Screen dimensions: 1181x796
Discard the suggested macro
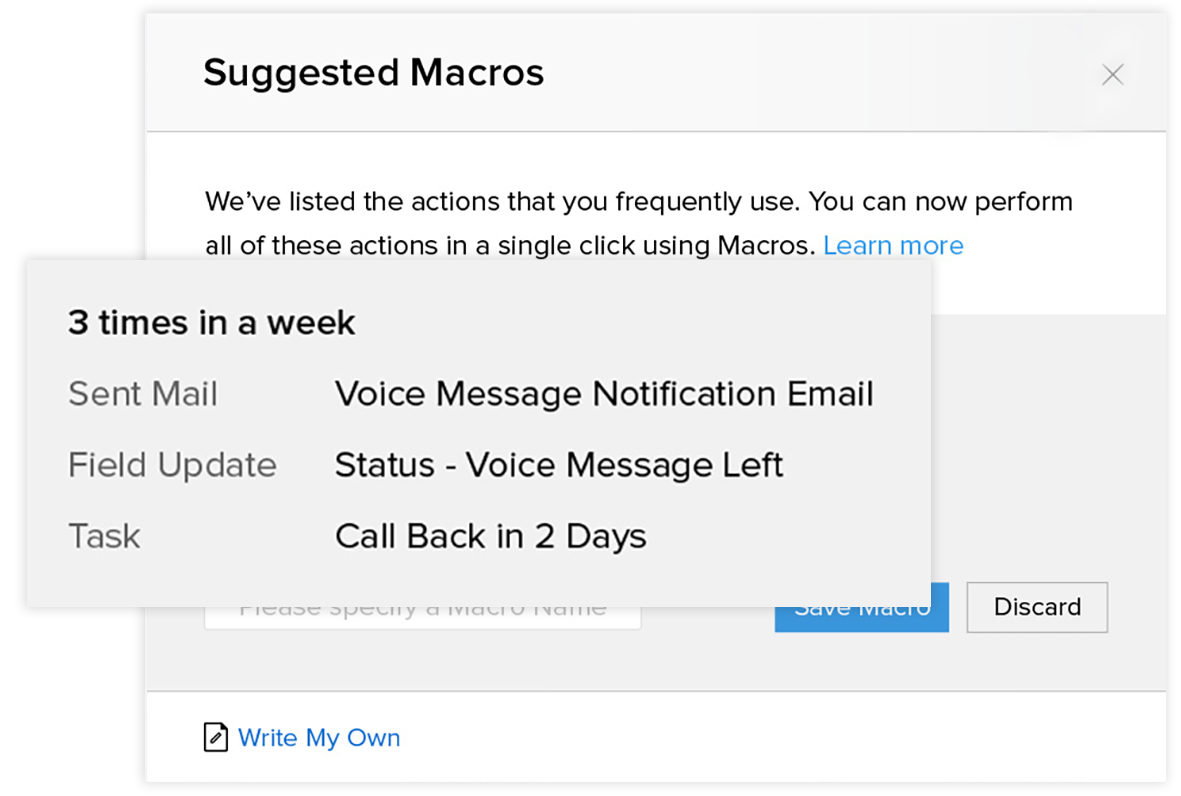click(1037, 607)
